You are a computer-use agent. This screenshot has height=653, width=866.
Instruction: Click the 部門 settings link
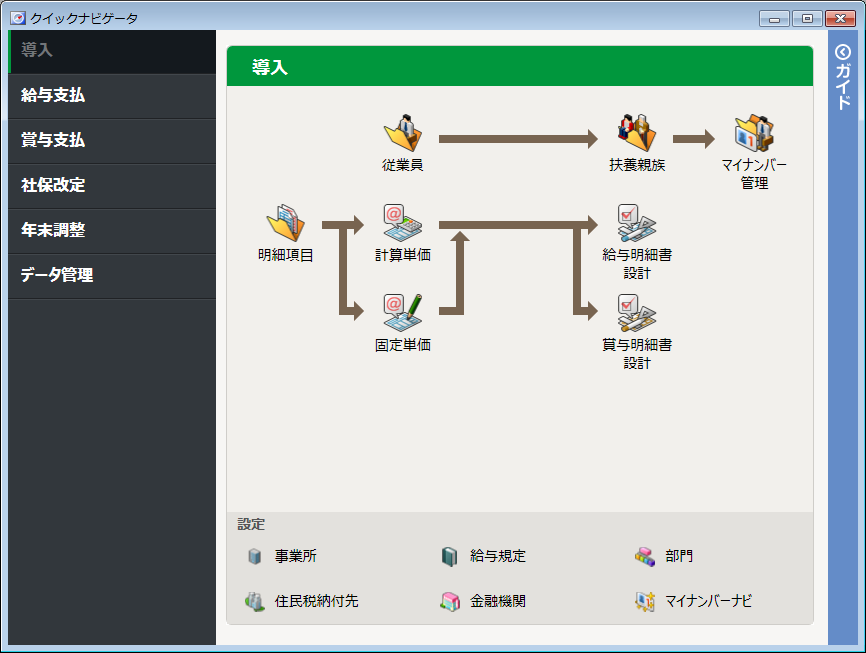[x=679, y=556]
